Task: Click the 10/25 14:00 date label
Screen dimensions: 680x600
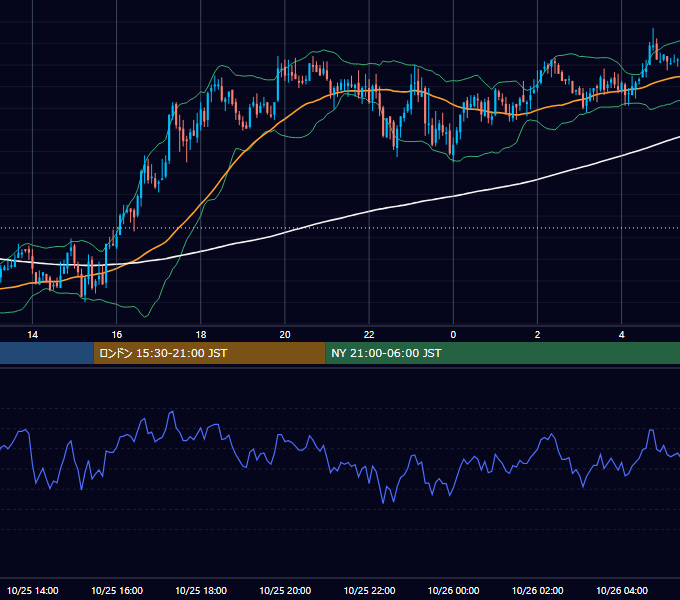Action: tap(33, 590)
